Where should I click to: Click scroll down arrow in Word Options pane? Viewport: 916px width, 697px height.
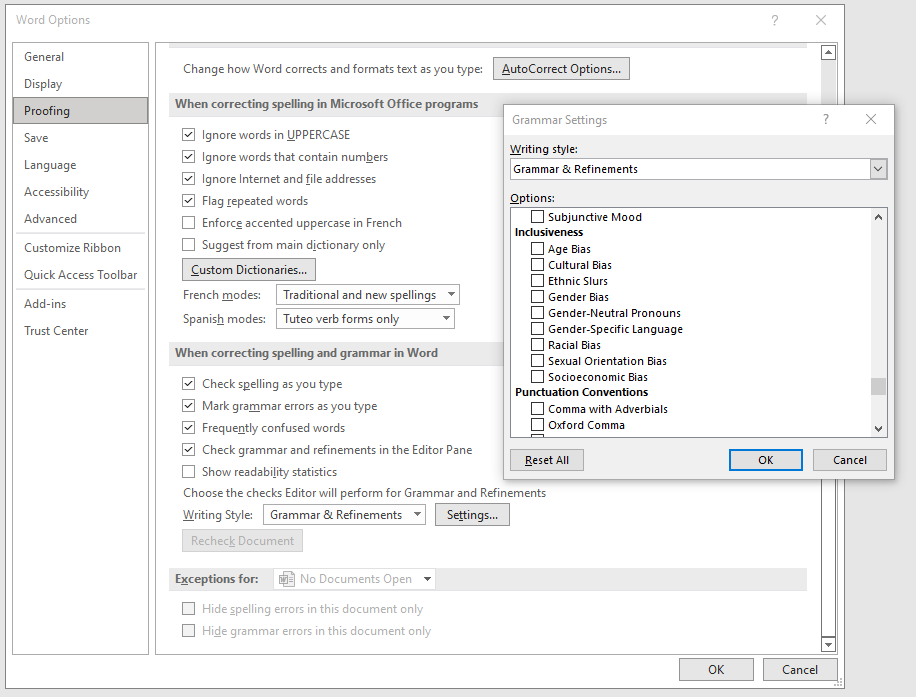tap(828, 644)
